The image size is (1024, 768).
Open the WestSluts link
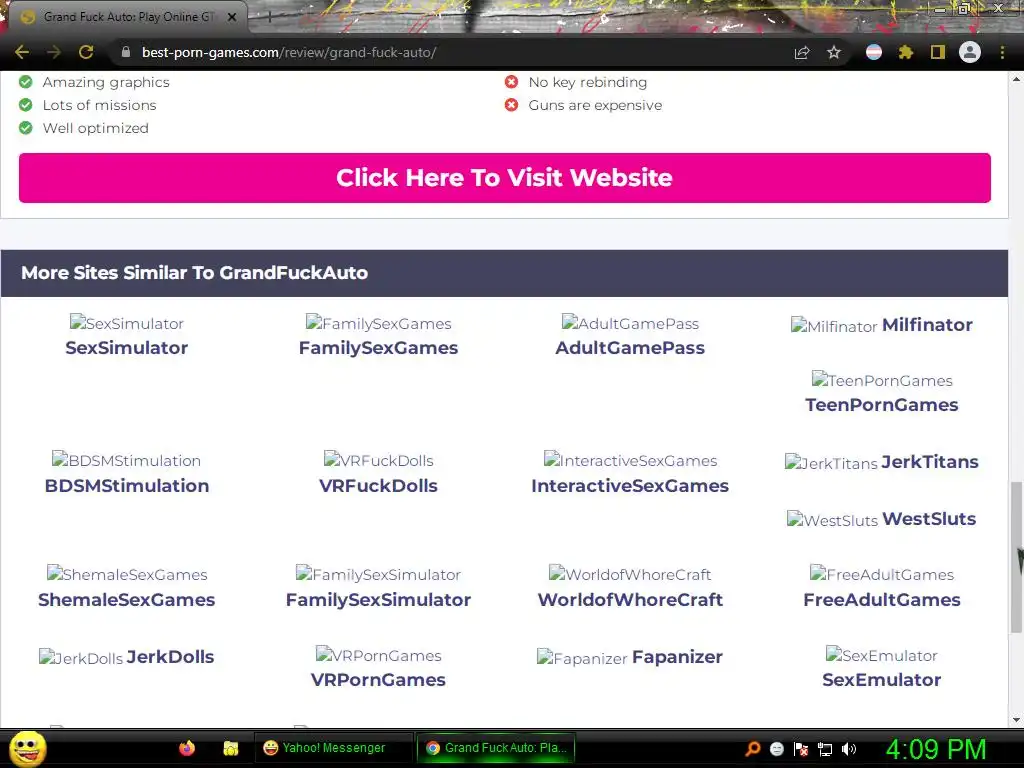pos(929,519)
